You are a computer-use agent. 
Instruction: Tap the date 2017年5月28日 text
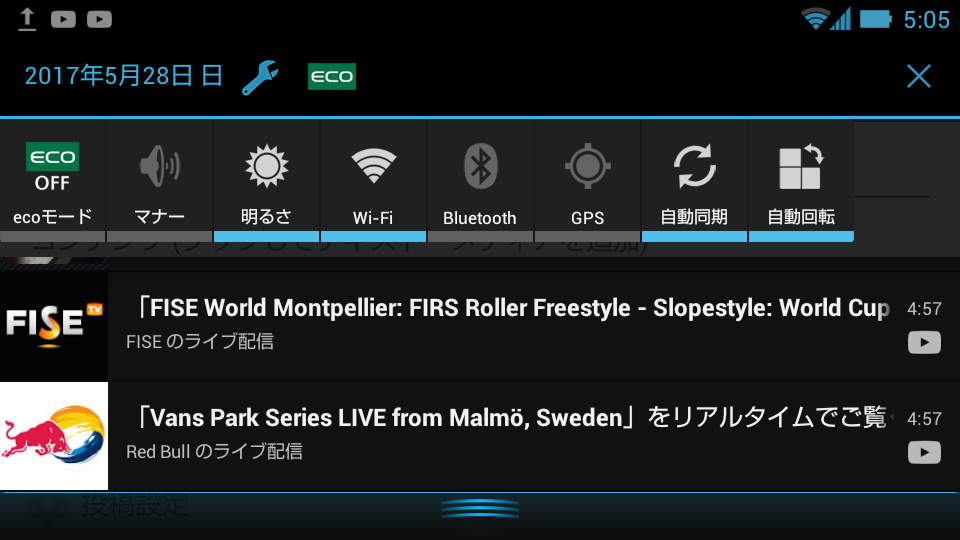pos(124,76)
